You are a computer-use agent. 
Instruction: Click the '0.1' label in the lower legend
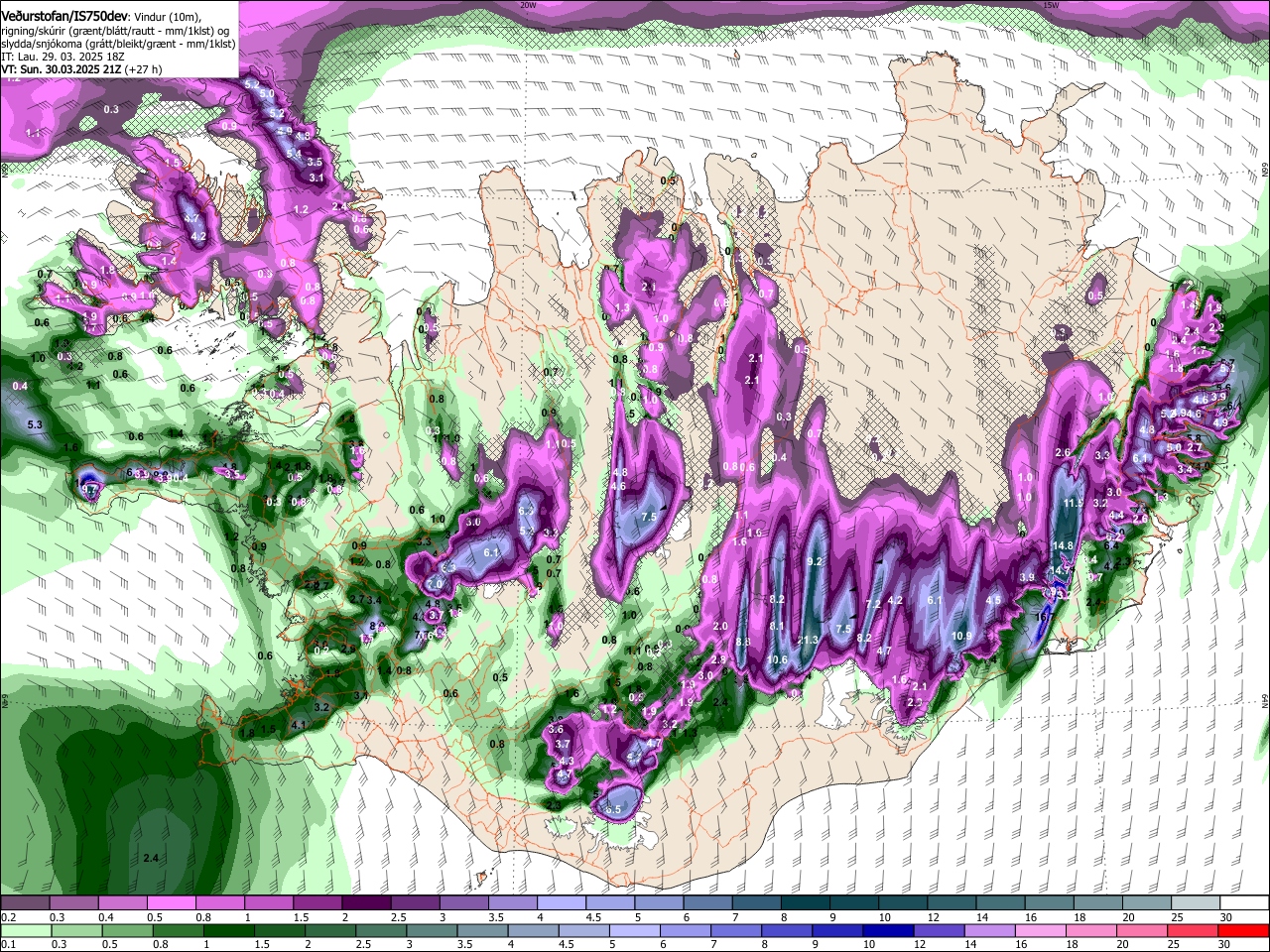[9, 945]
